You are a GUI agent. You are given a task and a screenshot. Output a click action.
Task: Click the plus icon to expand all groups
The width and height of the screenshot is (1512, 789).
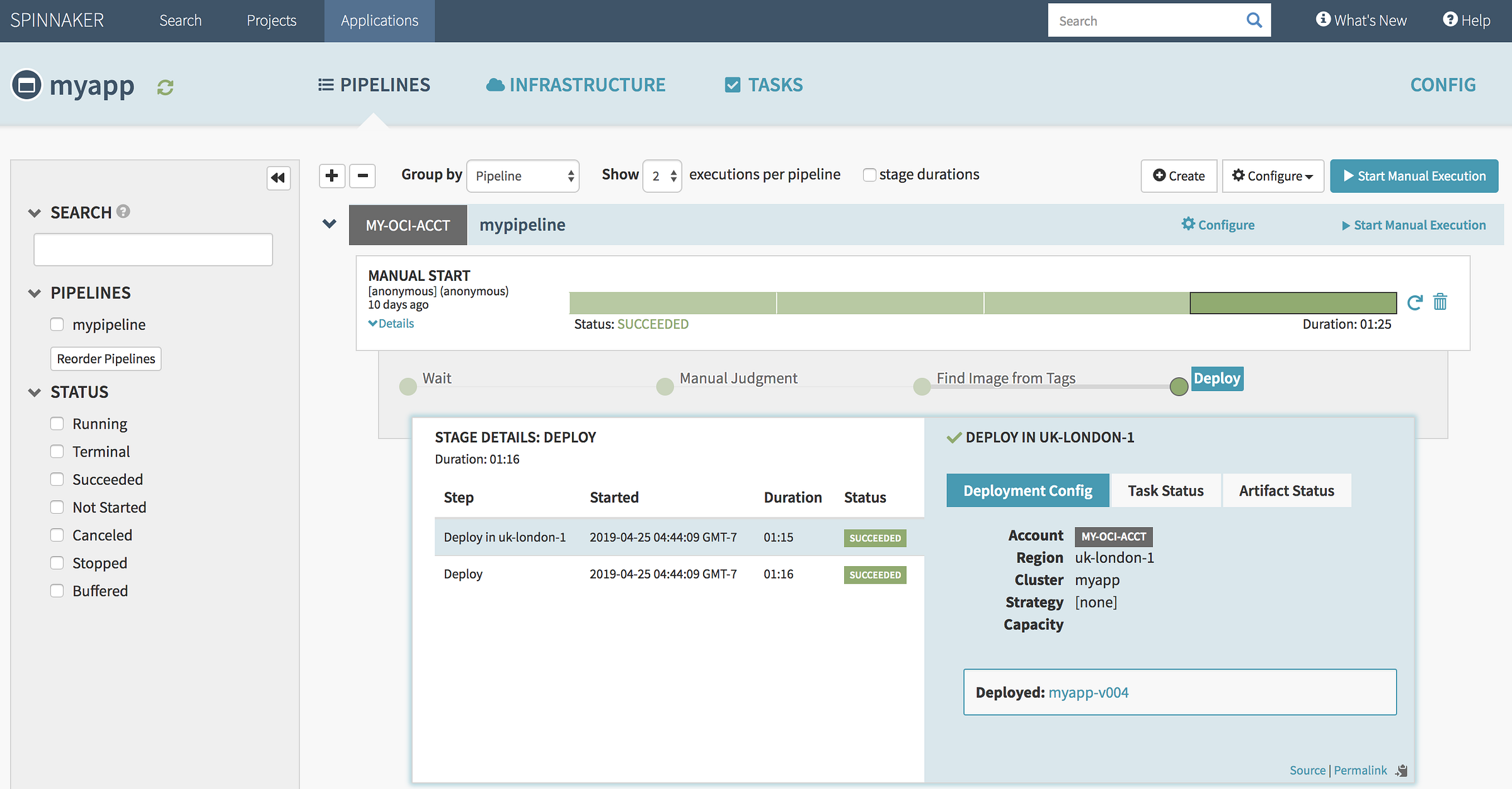coord(332,176)
